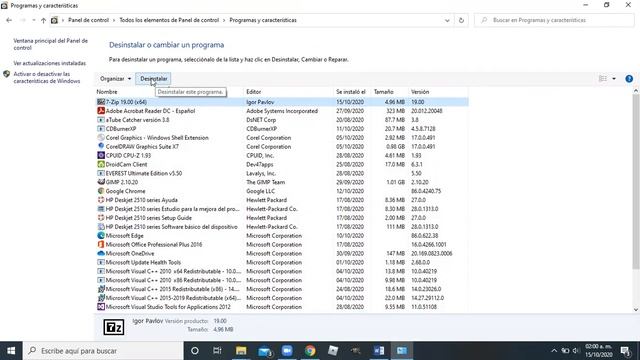Image resolution: width=640 pixels, height=360 pixels.
Task: Click the taskbar clock showing 15/10/2020
Action: (599, 351)
